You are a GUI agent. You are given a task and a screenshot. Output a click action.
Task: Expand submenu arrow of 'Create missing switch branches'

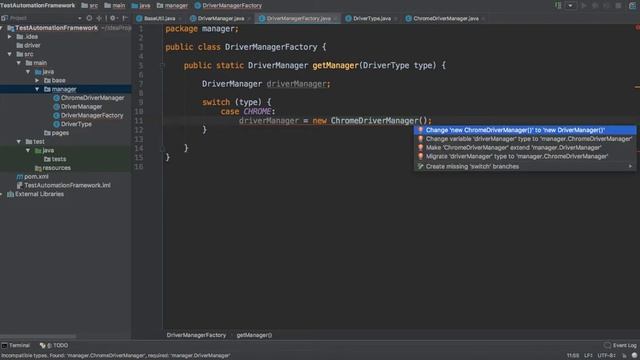(x=630, y=167)
